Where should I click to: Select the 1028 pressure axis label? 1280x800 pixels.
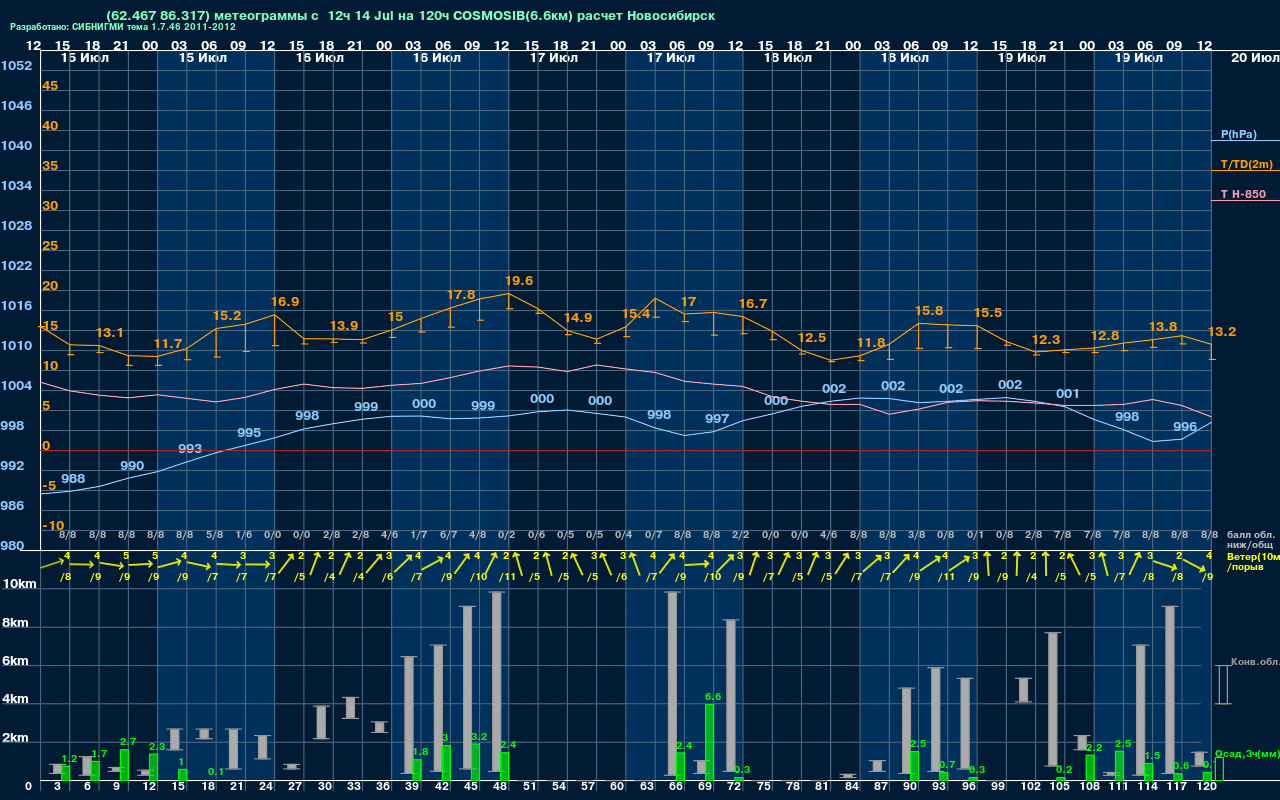click(16, 226)
